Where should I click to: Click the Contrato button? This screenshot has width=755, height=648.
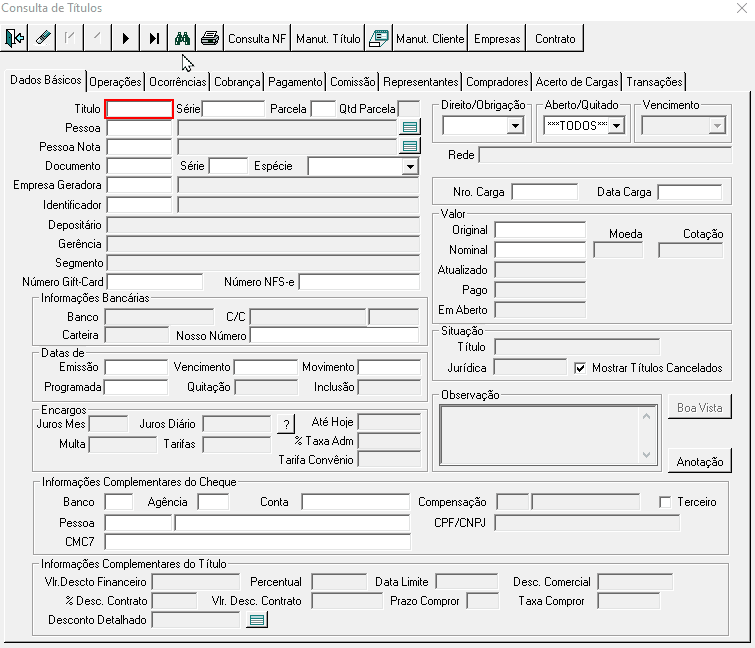point(555,38)
